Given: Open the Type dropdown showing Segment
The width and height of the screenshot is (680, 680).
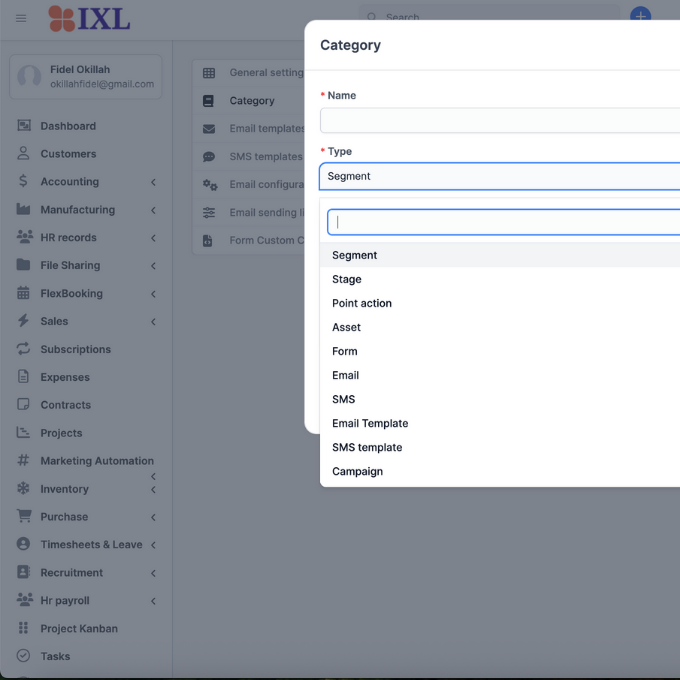Looking at the screenshot, I should [x=500, y=176].
